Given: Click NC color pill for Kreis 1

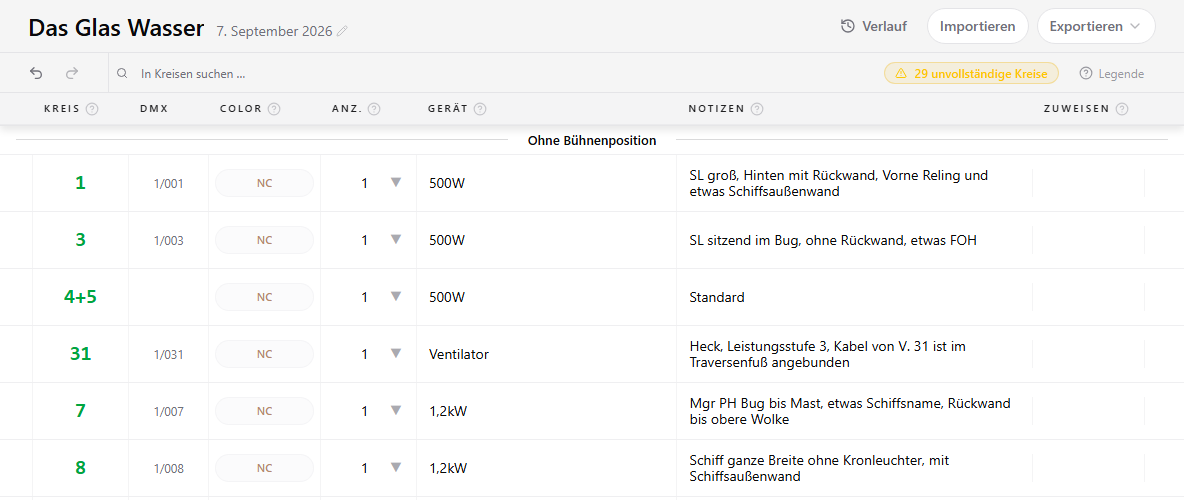Looking at the screenshot, I should [x=264, y=183].
